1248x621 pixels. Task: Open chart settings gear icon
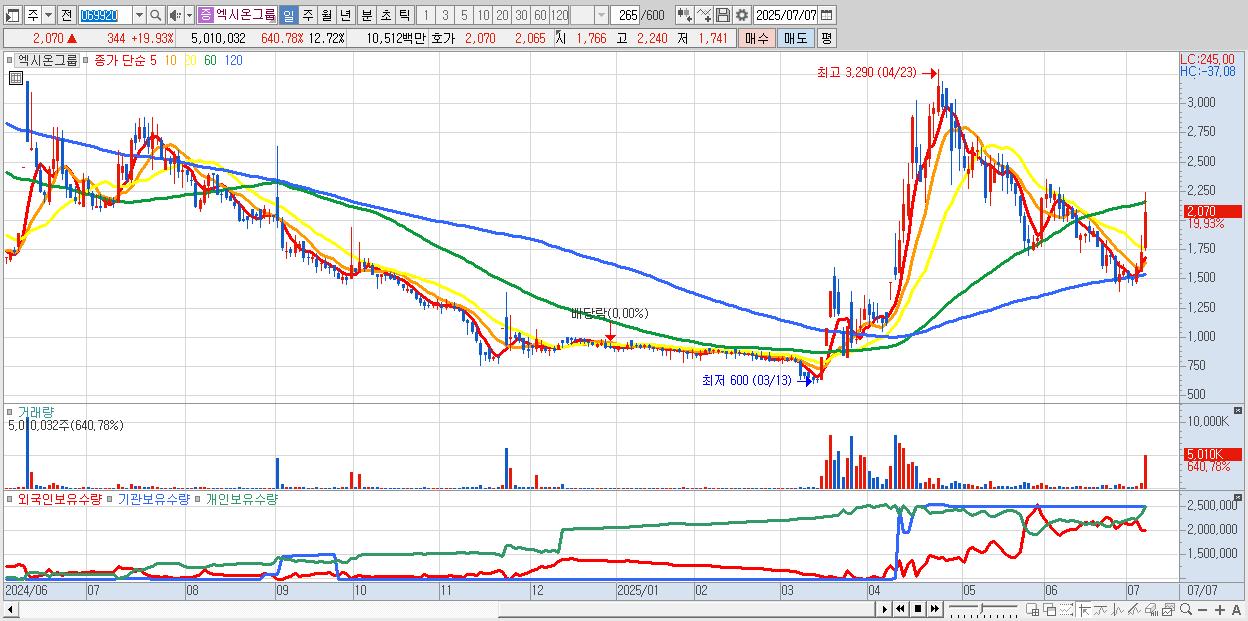[741, 15]
